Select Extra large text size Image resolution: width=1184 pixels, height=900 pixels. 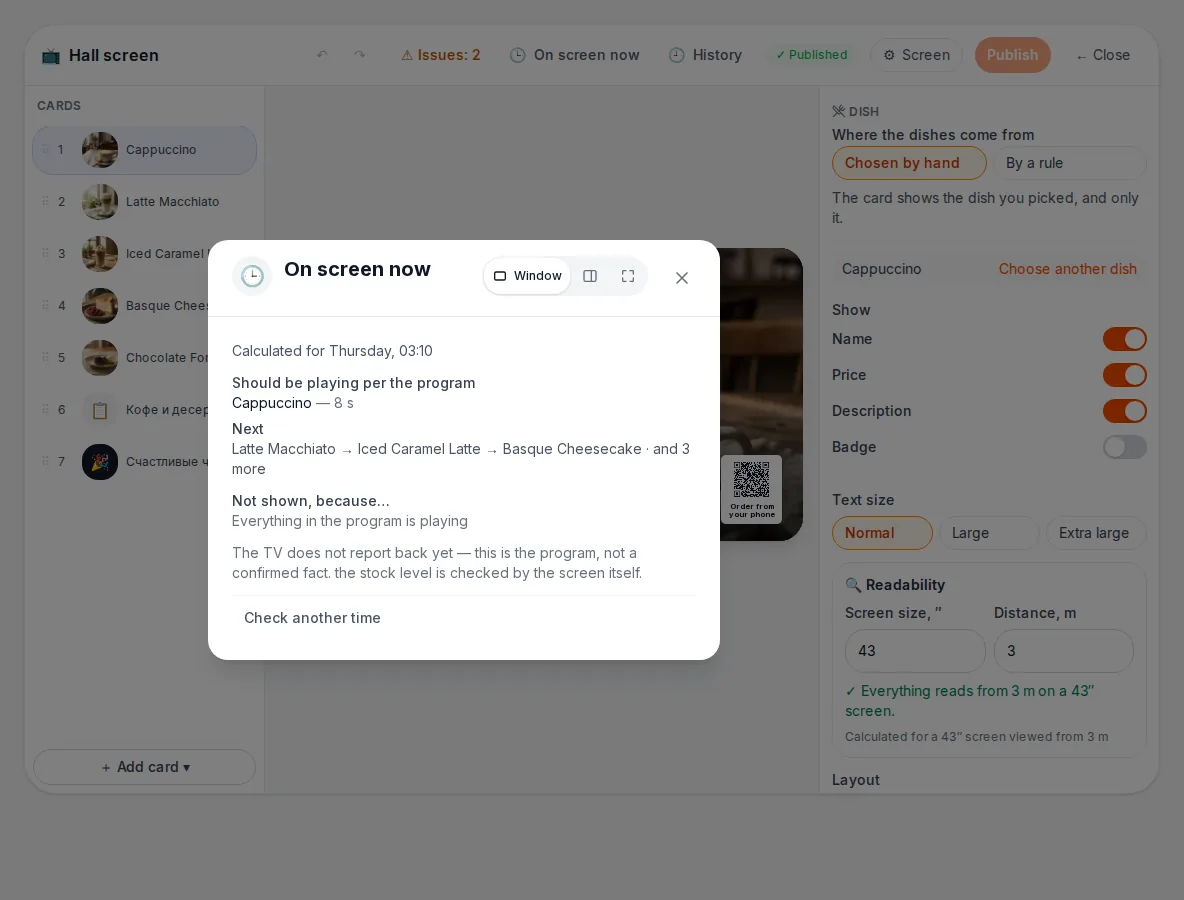[x=1096, y=533]
